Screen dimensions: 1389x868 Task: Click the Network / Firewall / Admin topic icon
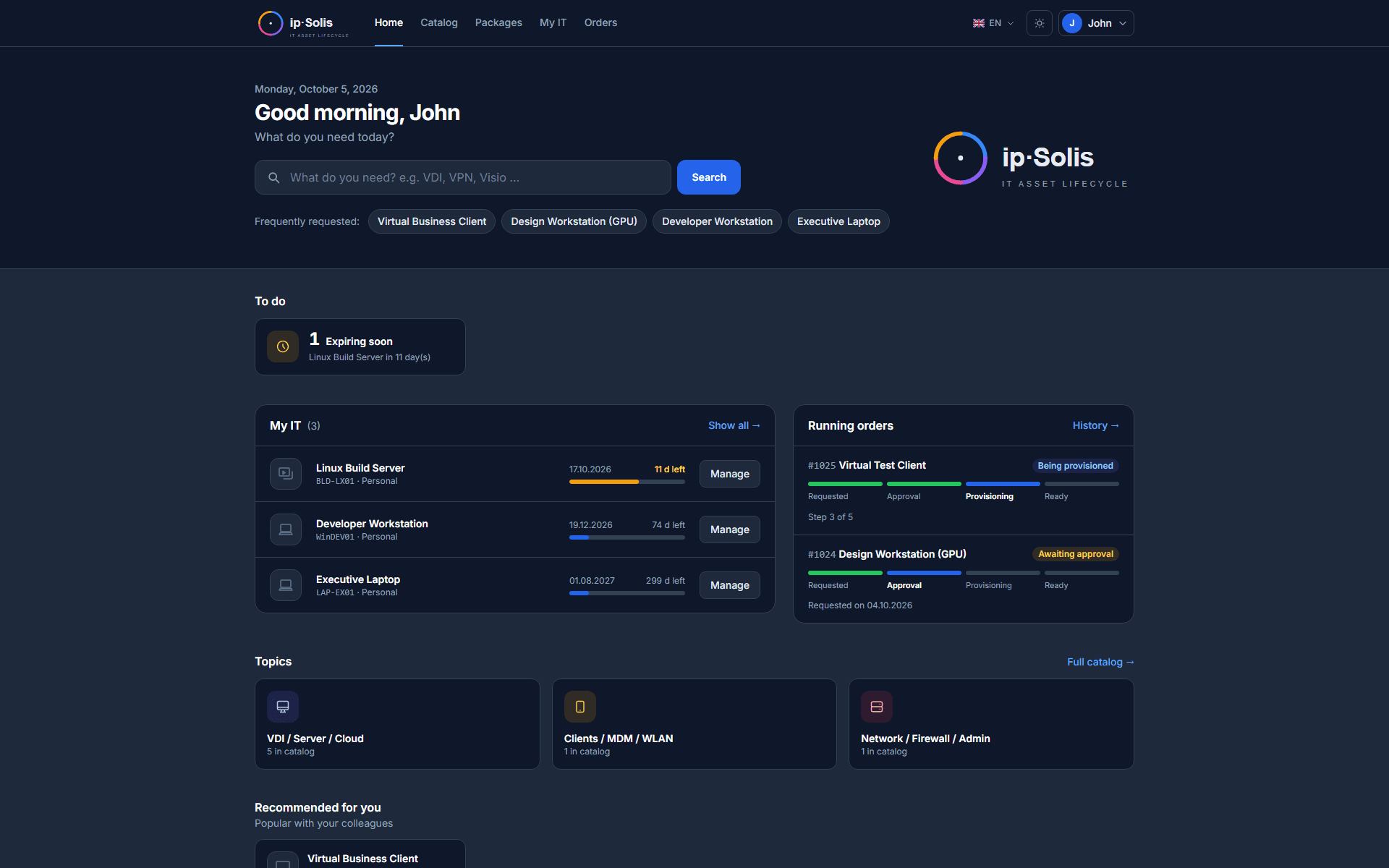pyautogui.click(x=877, y=707)
